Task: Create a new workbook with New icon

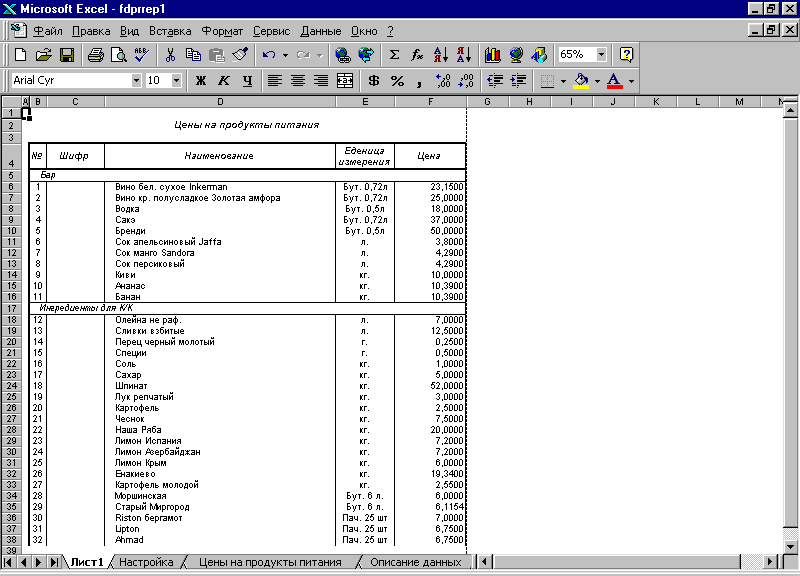Action: pyautogui.click(x=20, y=55)
